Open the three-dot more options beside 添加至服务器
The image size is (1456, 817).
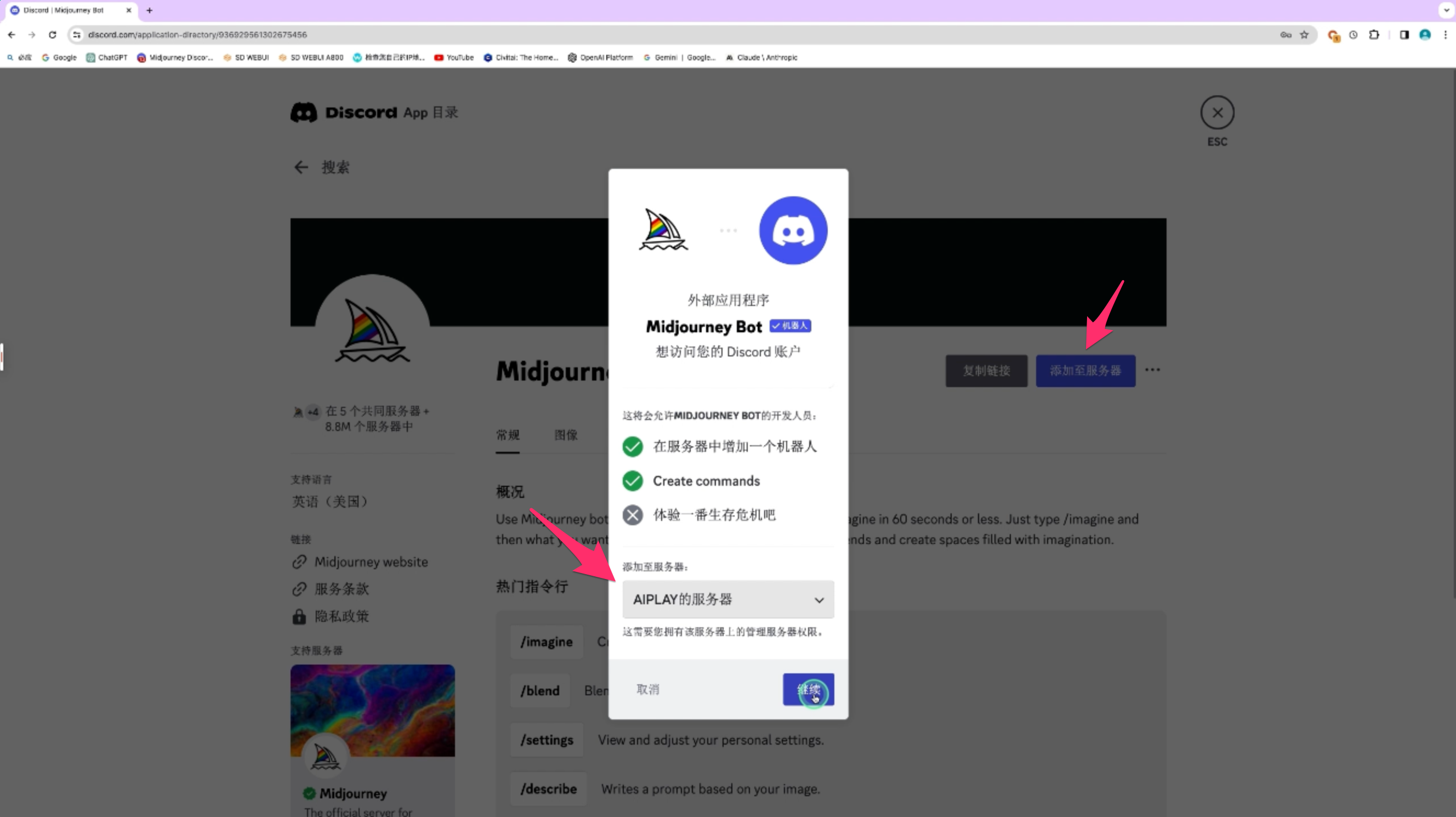coord(1152,370)
